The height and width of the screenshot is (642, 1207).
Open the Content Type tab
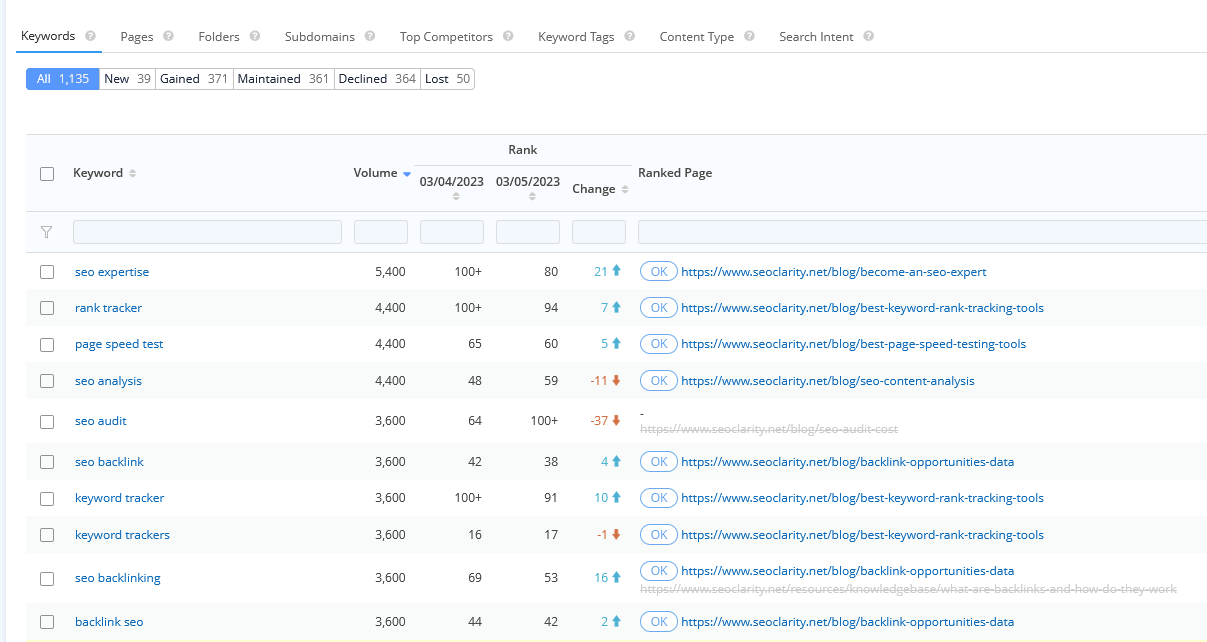pyautogui.click(x=697, y=37)
